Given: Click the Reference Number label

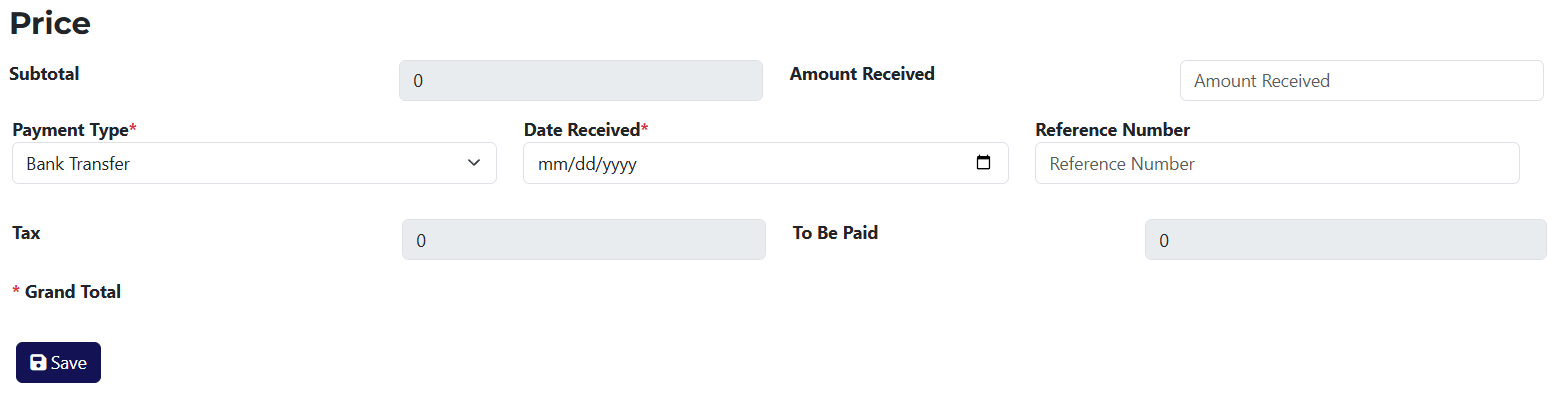Looking at the screenshot, I should tap(1112, 130).
